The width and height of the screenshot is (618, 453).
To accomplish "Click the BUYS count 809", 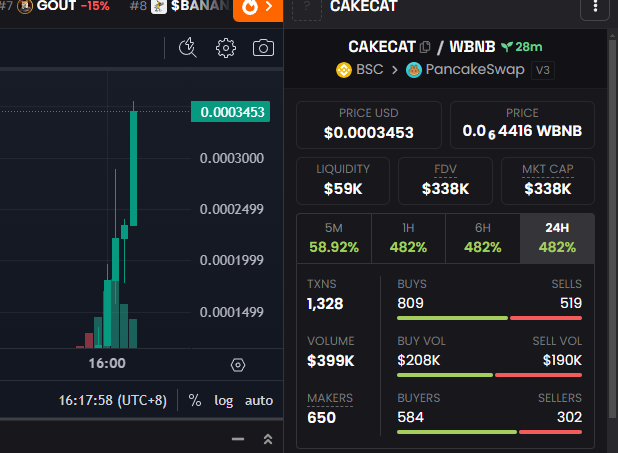I will (410, 303).
